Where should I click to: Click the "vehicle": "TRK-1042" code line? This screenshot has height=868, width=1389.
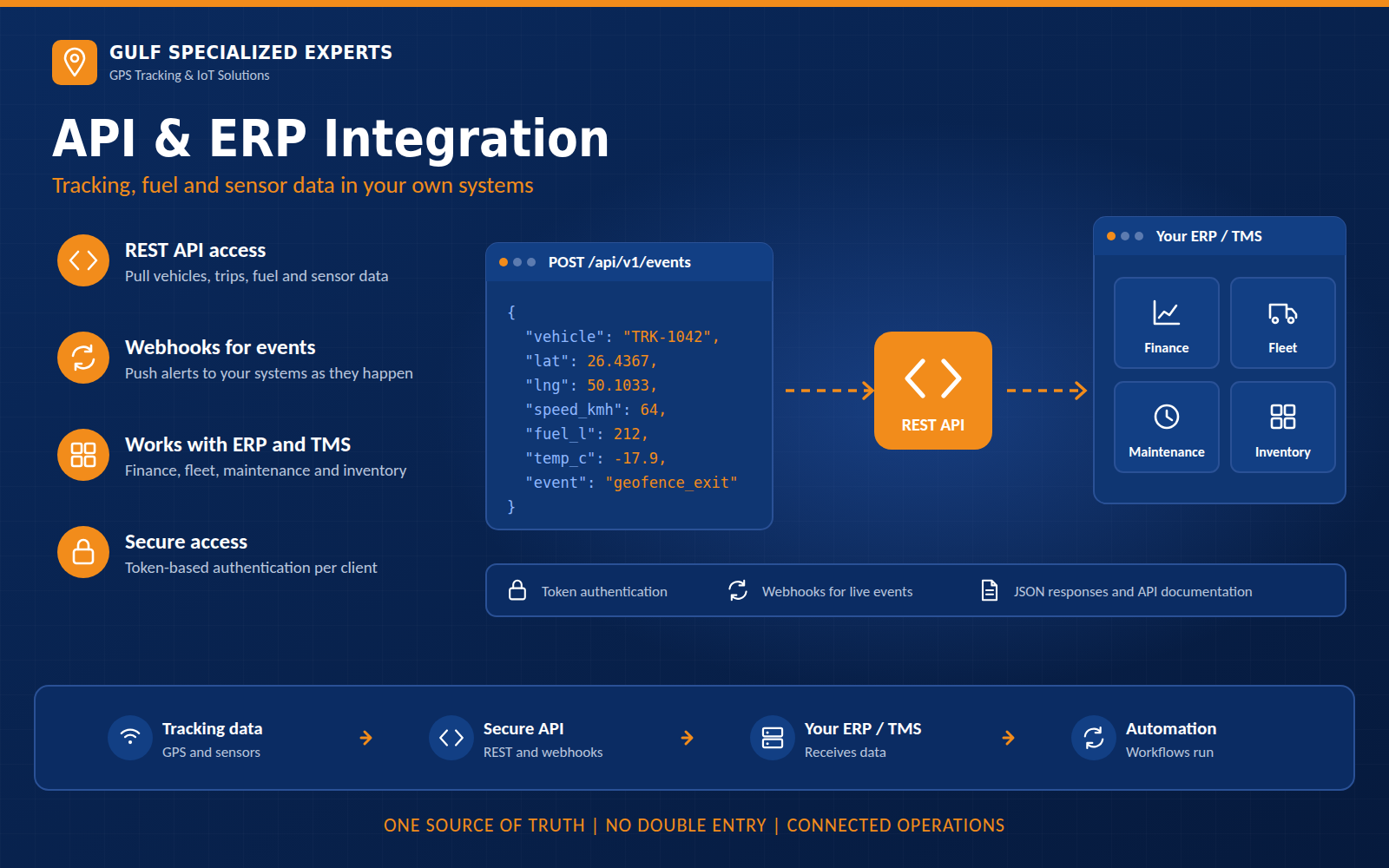622,337
